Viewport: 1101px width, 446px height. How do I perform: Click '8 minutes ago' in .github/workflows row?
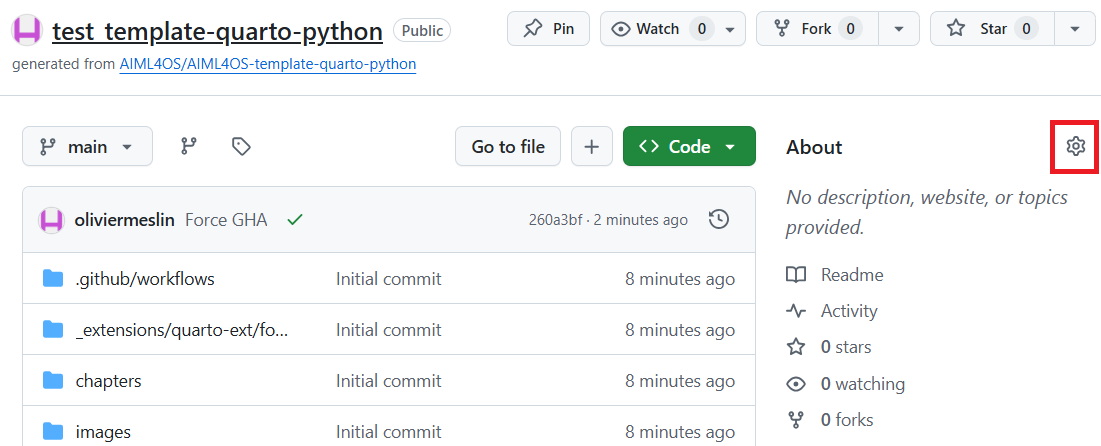680,279
